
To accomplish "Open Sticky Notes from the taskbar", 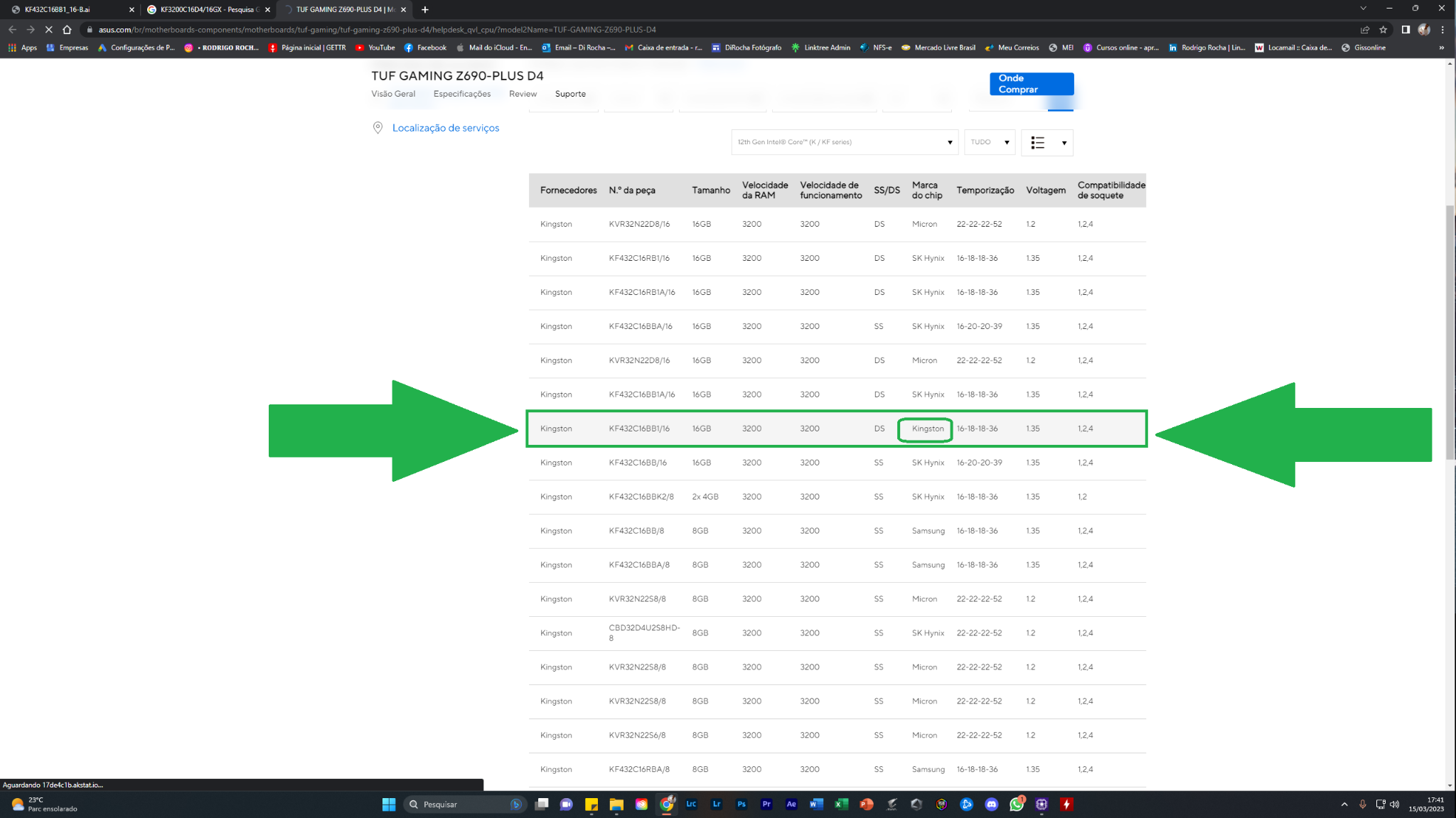I will (x=591, y=804).
